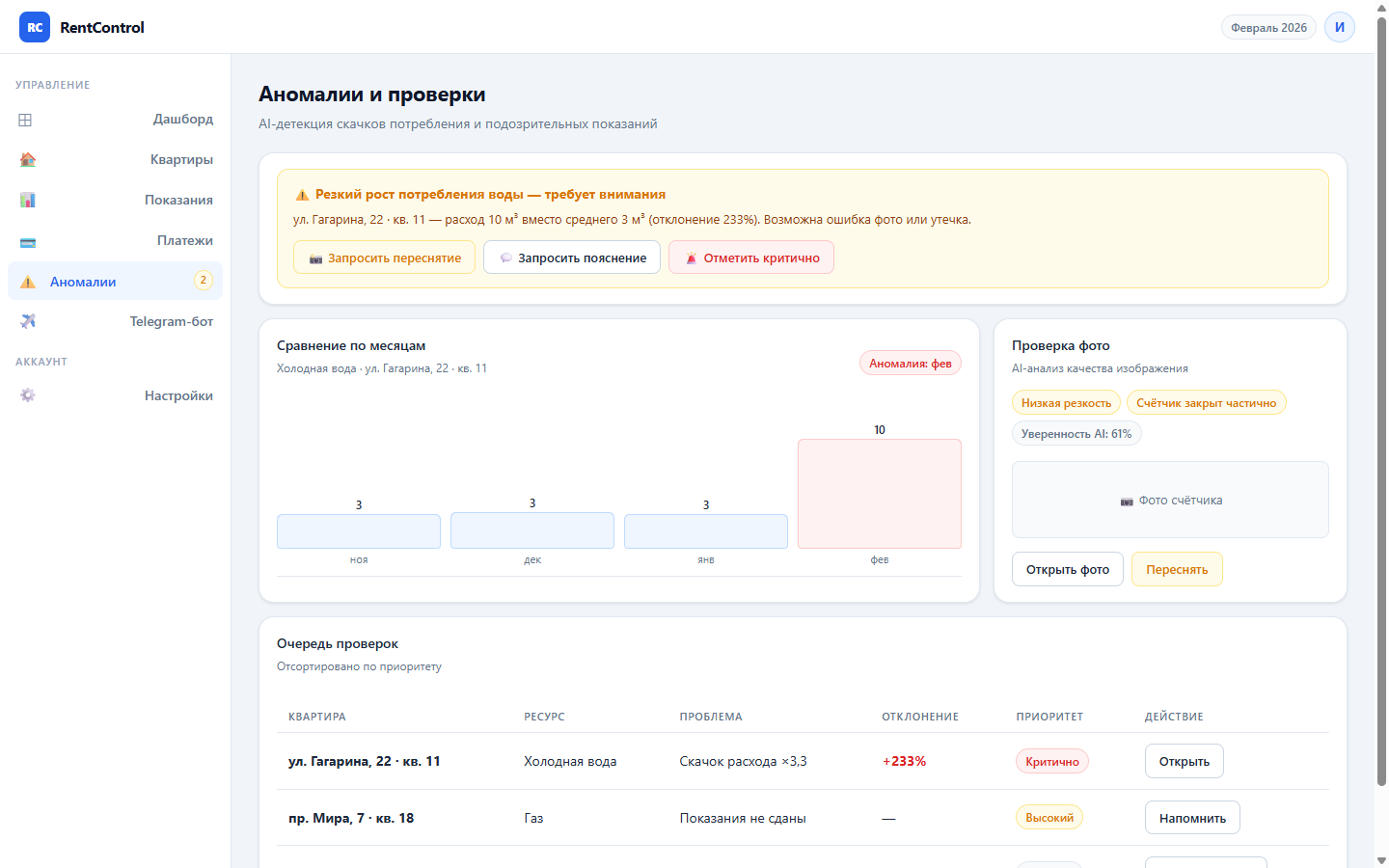Open the Февраль 2026 period selector
This screenshot has width=1389, height=868.
click(1268, 27)
